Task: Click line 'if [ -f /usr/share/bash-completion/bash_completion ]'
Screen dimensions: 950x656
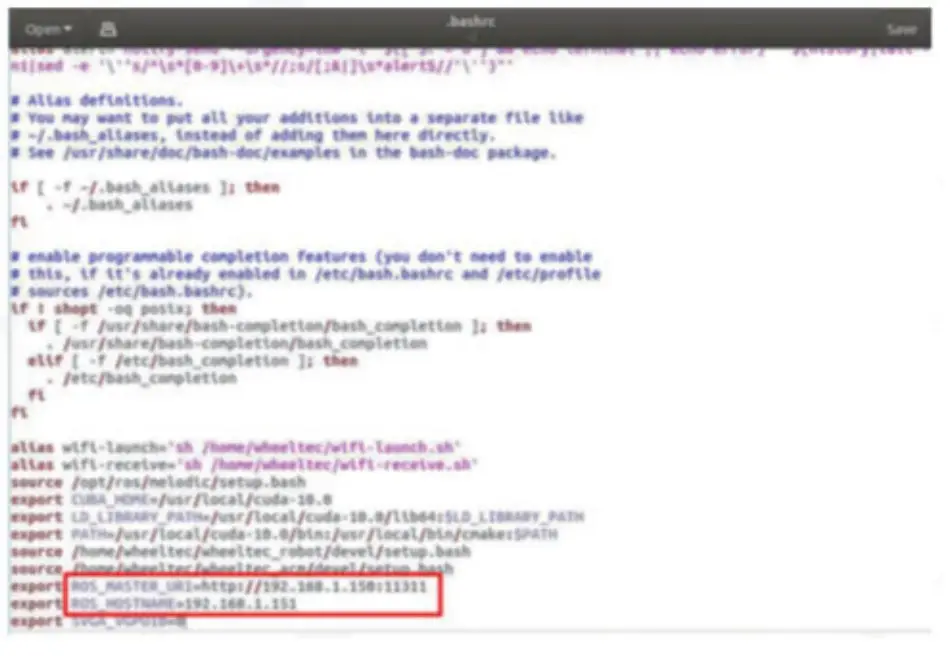Action: (279, 326)
